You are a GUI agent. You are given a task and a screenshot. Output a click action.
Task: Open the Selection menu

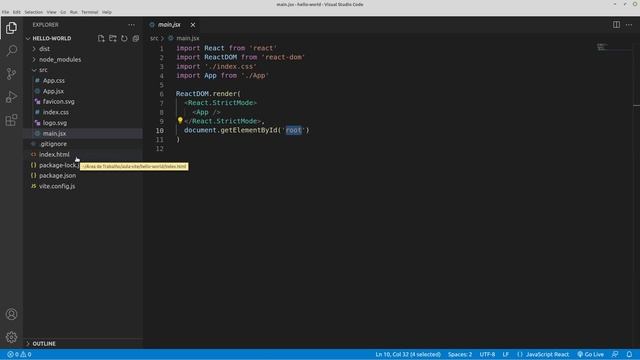pyautogui.click(x=33, y=12)
